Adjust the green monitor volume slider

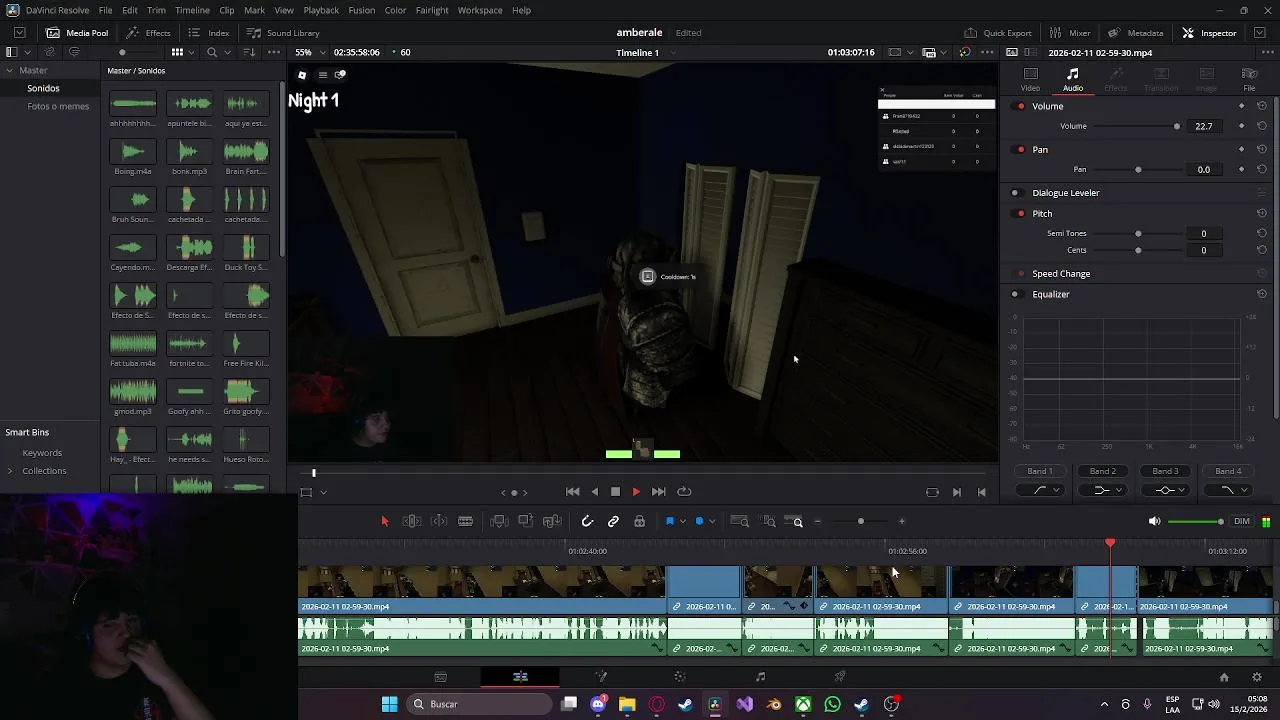coord(1196,521)
